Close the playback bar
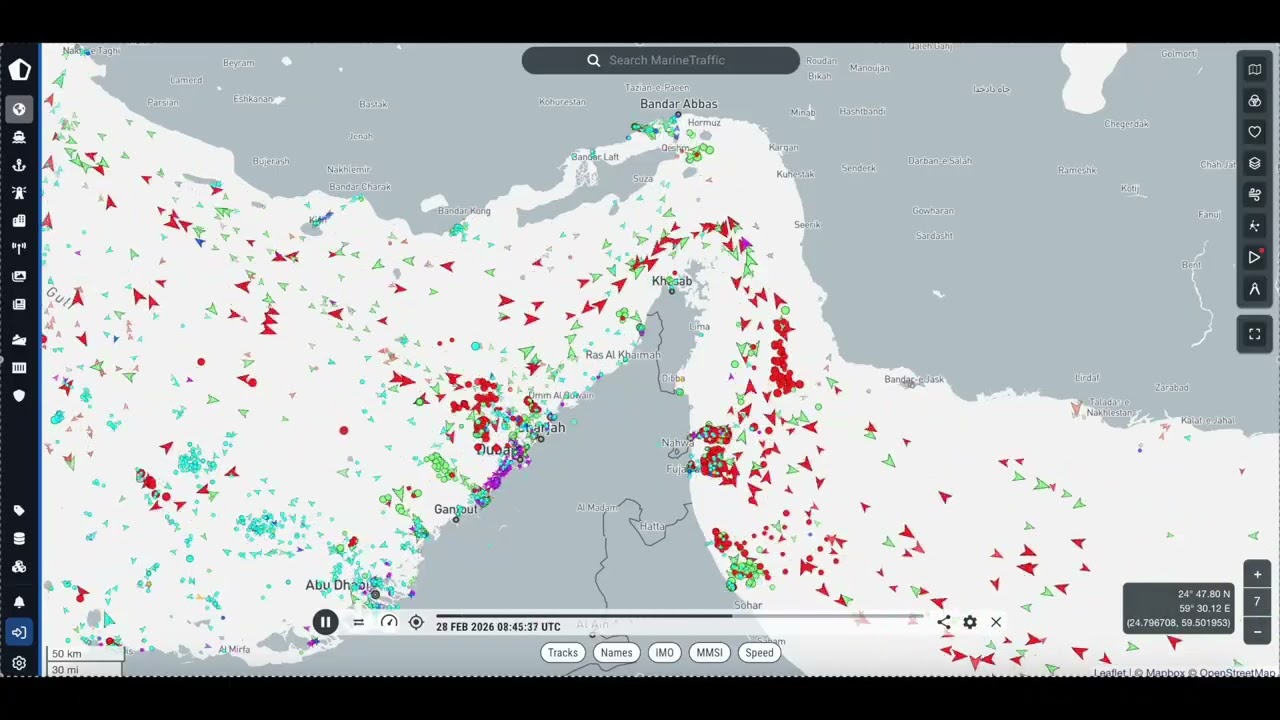This screenshot has width=1280, height=720. click(996, 623)
